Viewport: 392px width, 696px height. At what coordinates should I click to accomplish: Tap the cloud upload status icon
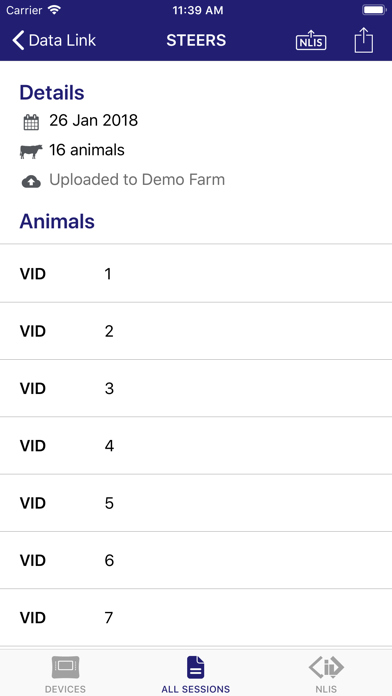(31, 181)
